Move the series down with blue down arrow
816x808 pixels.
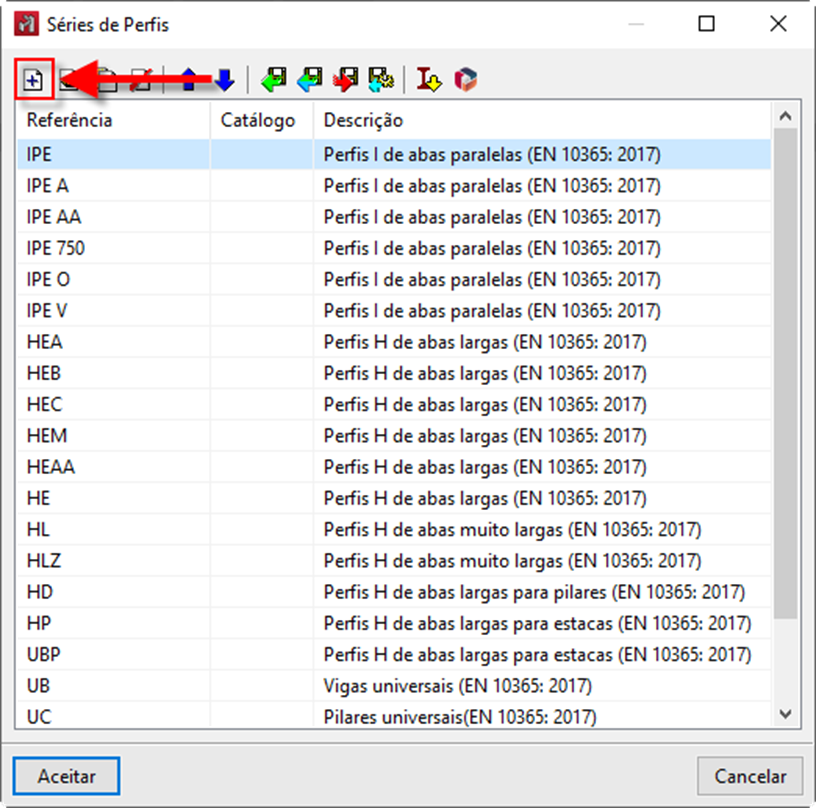224,80
